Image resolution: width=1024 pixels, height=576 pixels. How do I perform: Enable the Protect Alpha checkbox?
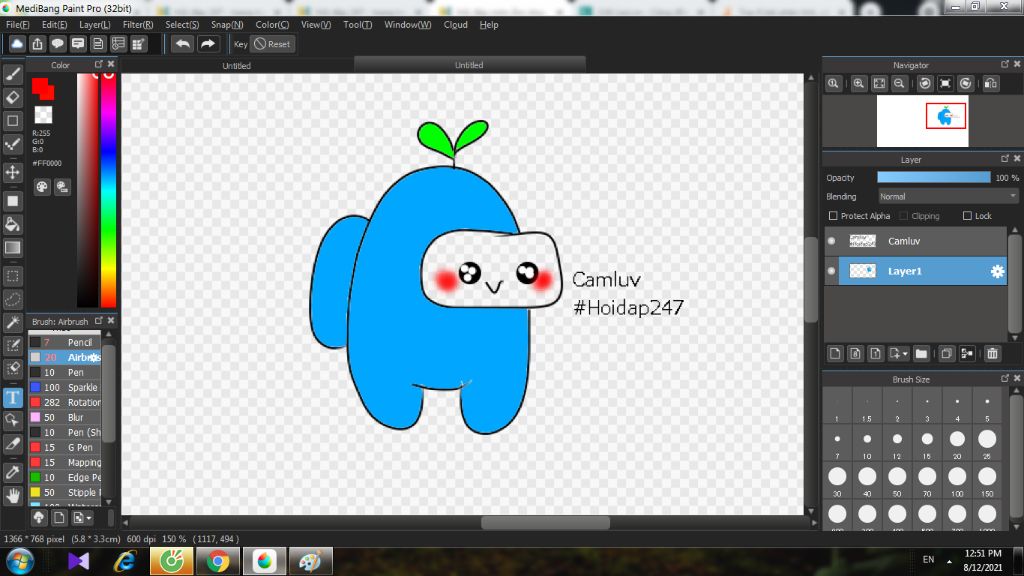click(x=833, y=216)
